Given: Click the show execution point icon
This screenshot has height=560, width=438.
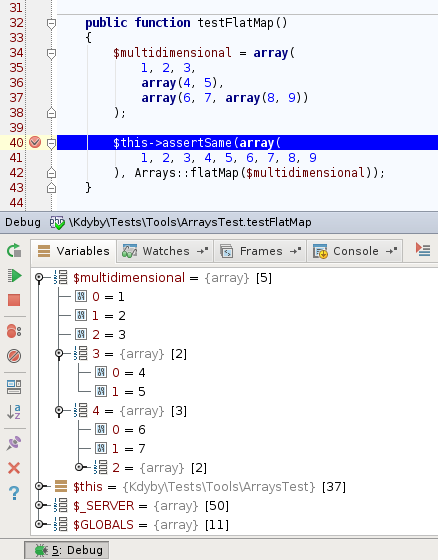Looking at the screenshot, I should 423,249.
